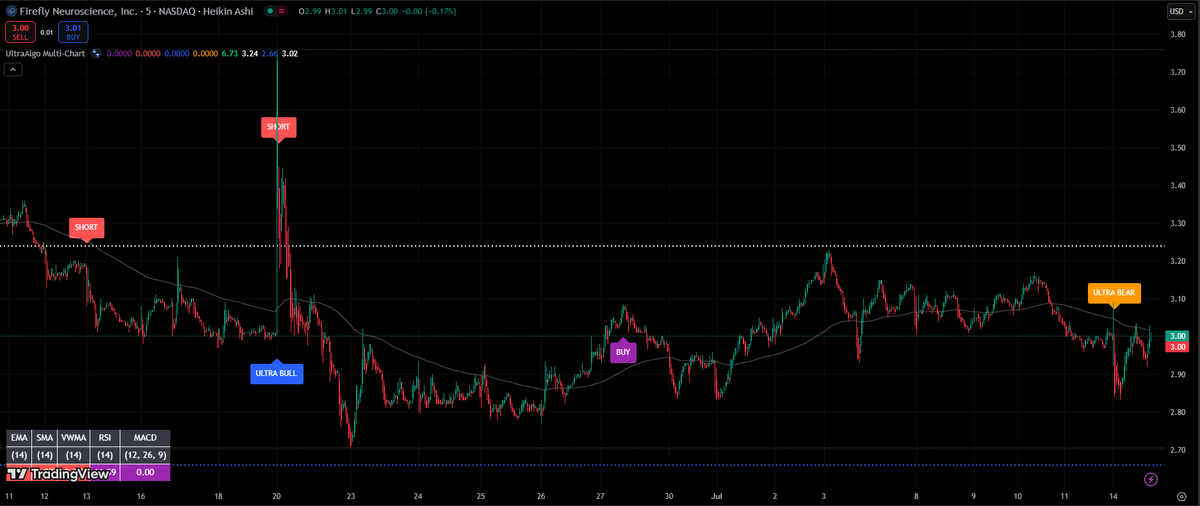Viewport: 1200px width, 506px height.
Task: Click the green 3.00 price axis label
Action: coord(1178,336)
